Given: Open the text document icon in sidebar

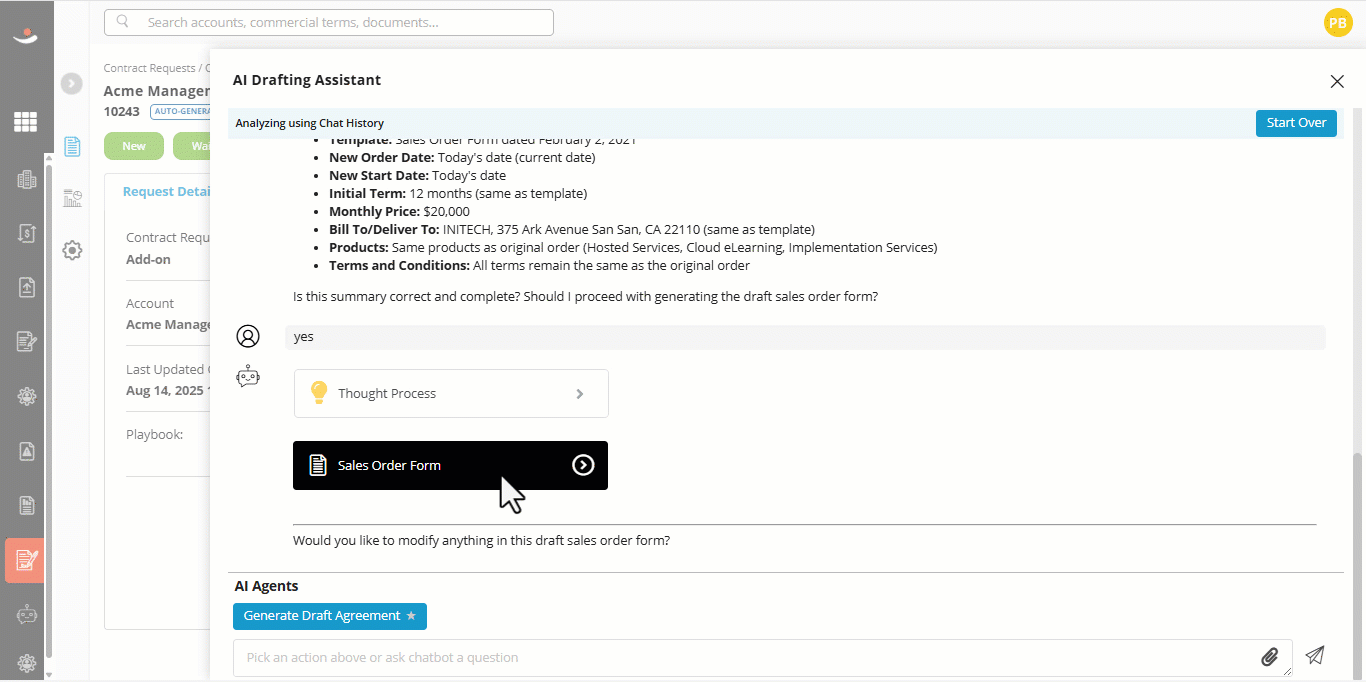Looking at the screenshot, I should point(26,505).
